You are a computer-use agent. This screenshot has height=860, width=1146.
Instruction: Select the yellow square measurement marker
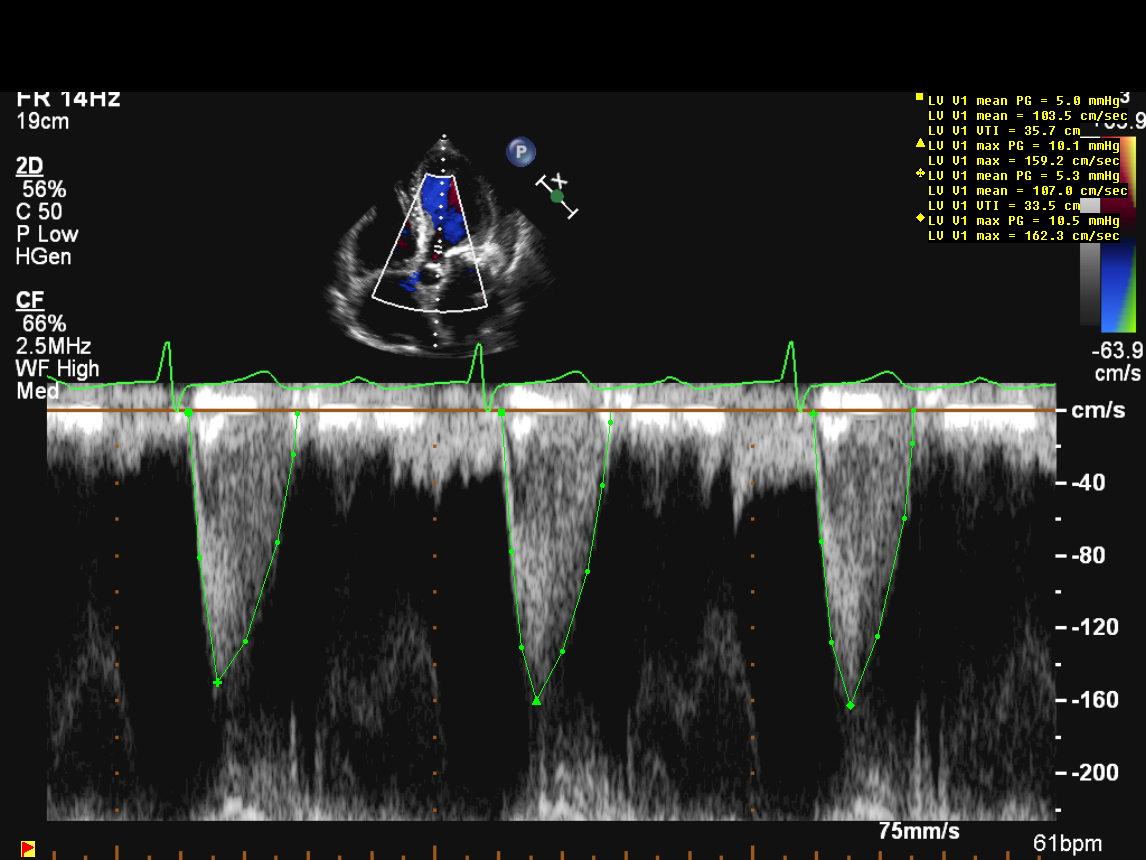click(x=919, y=98)
